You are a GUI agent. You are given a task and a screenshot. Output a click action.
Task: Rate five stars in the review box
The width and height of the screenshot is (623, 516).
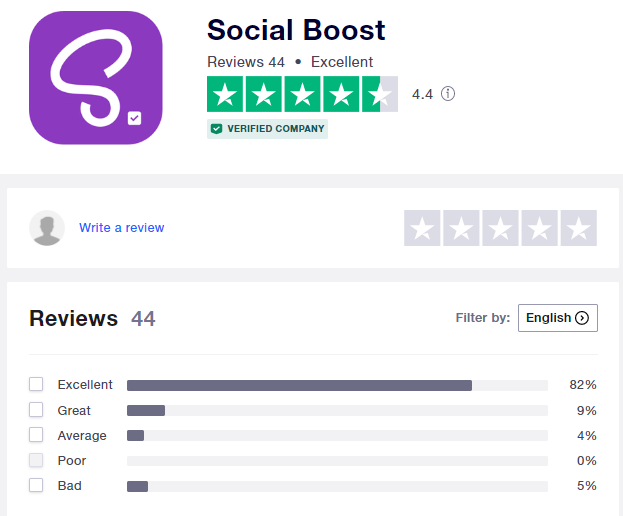578,228
